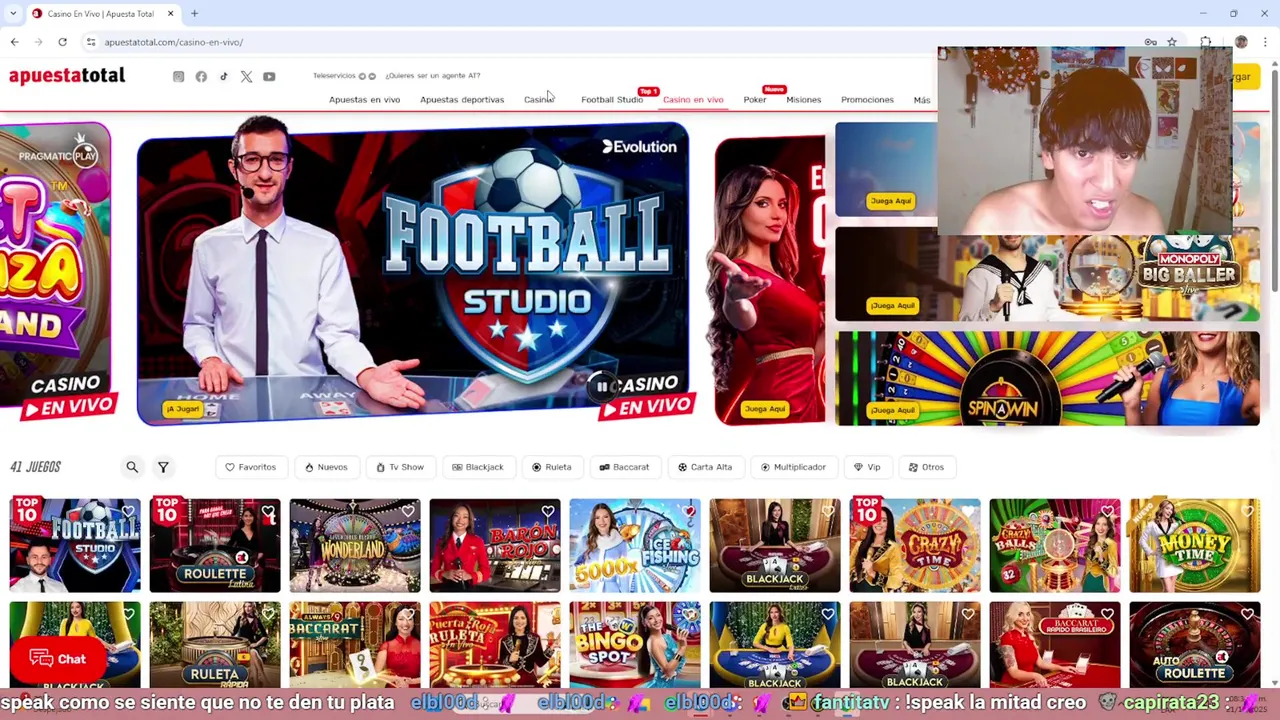Favorite the Football Studio game heart
1280x720 pixels.
[x=128, y=512]
